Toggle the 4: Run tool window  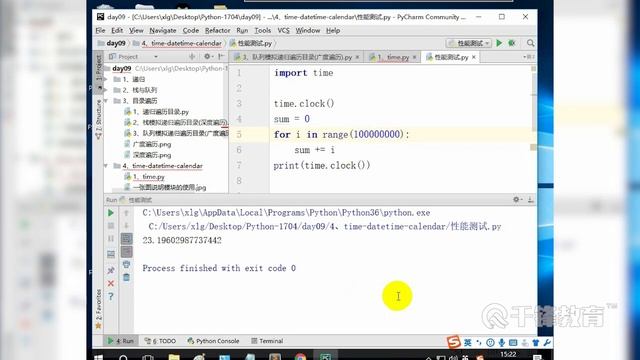[x=121, y=341]
